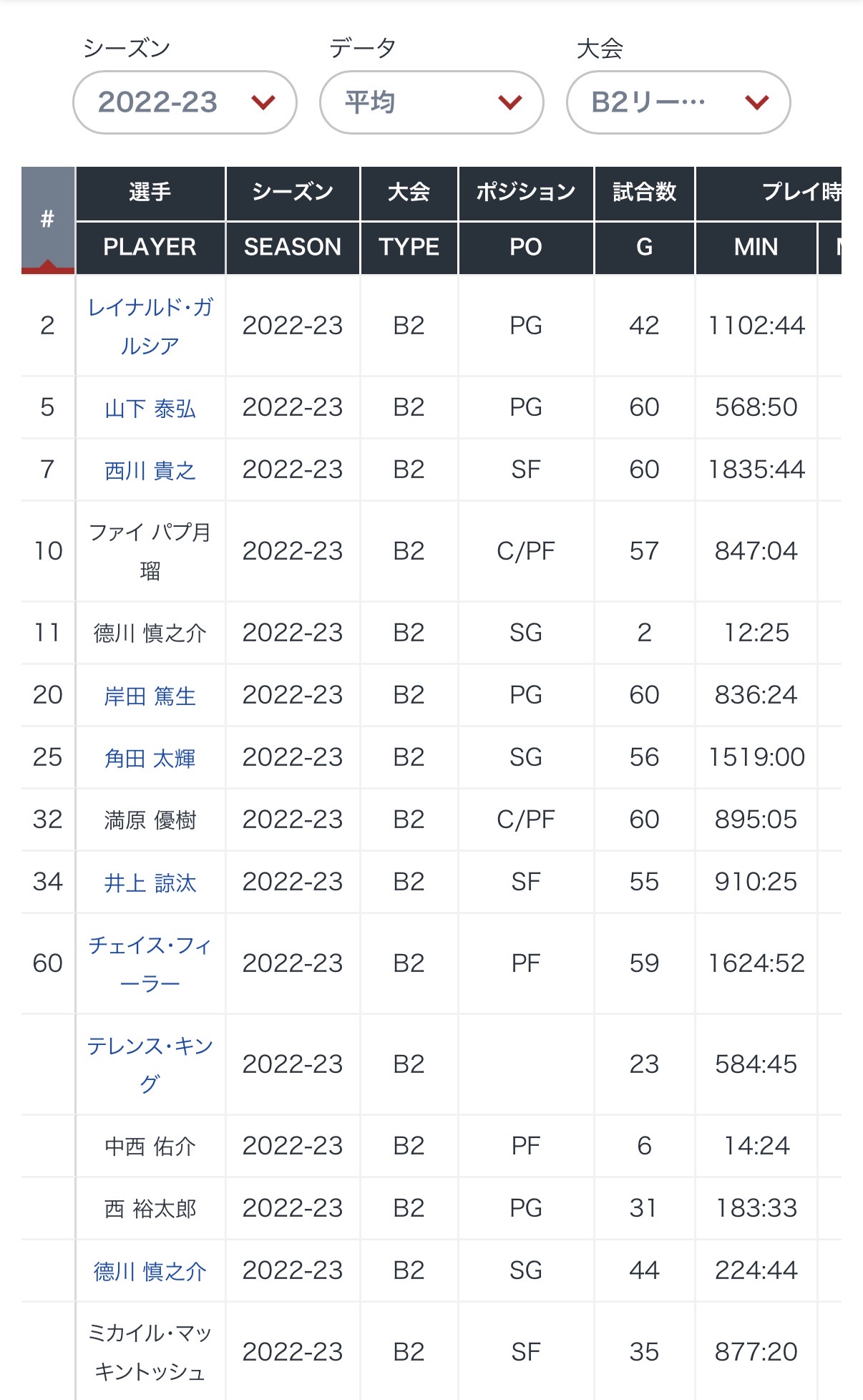Open player 井上 諒汰 profile link

coord(150,883)
